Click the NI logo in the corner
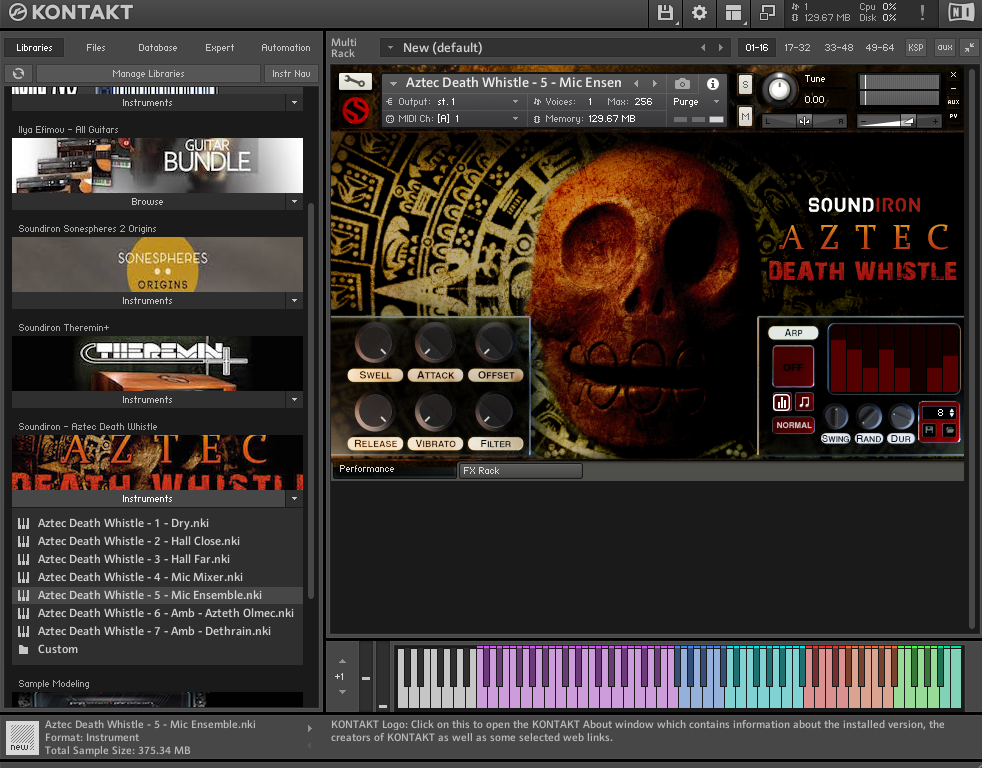The height and width of the screenshot is (768, 982). 961,13
